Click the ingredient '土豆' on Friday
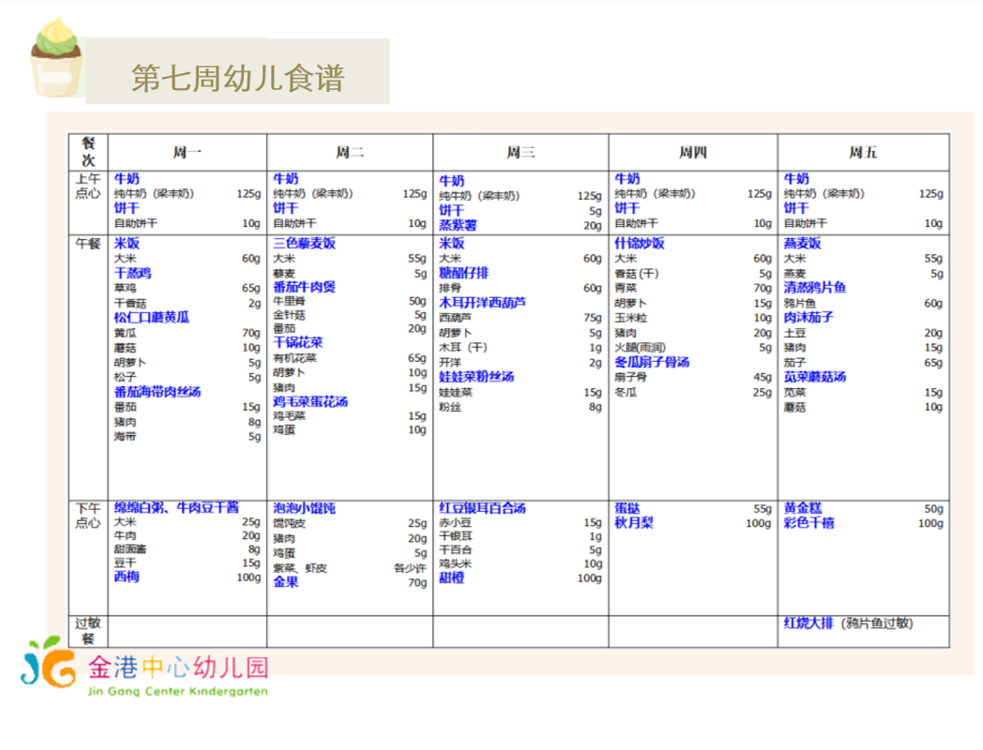Image resolution: width=983 pixels, height=750 pixels. click(x=794, y=333)
